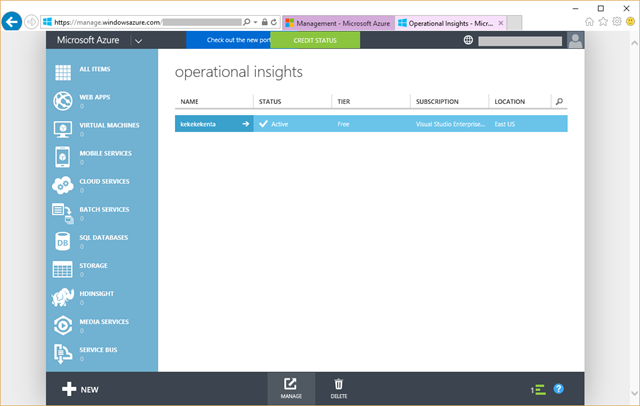
Task: Select the Web Apps globe icon
Action: (x=63, y=101)
